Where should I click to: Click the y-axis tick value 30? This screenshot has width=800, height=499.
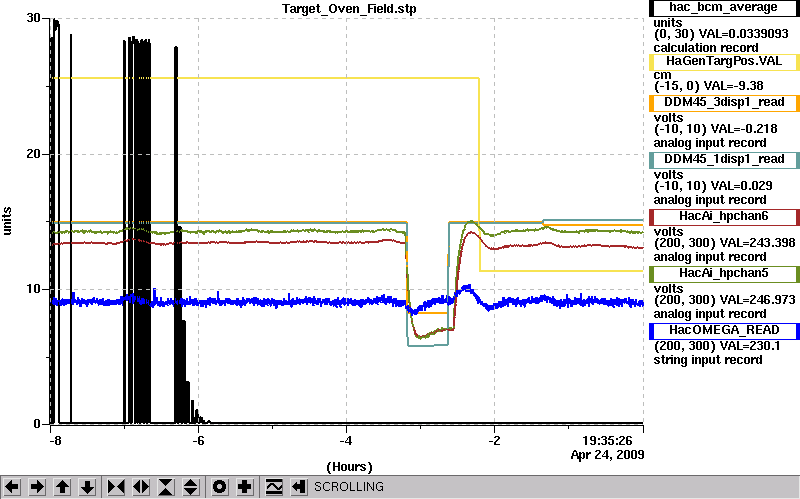(x=33, y=18)
